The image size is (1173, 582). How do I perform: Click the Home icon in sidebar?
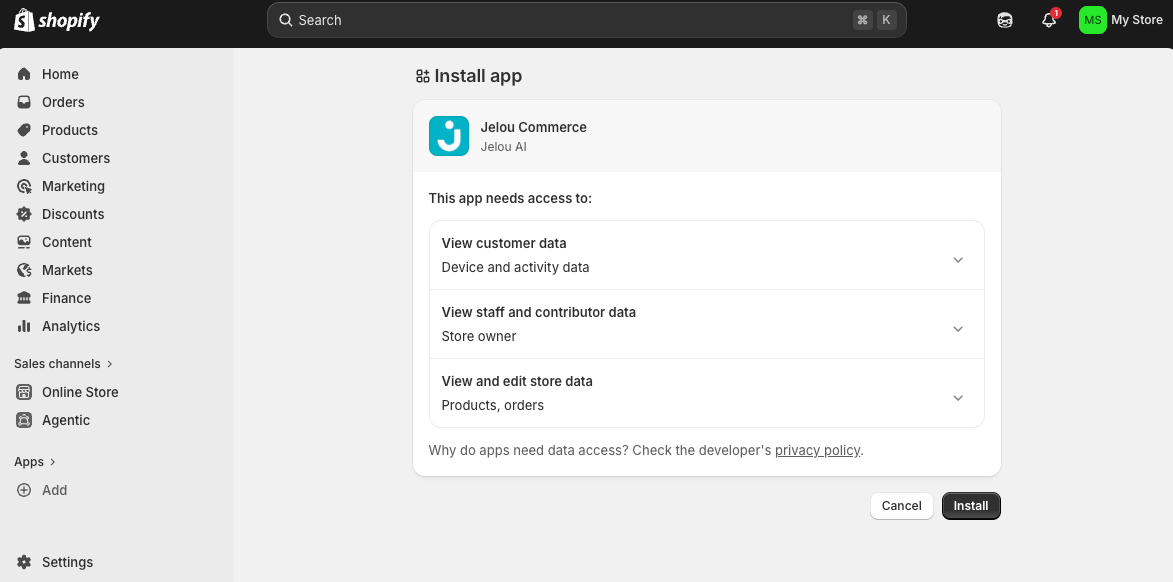pos(24,74)
